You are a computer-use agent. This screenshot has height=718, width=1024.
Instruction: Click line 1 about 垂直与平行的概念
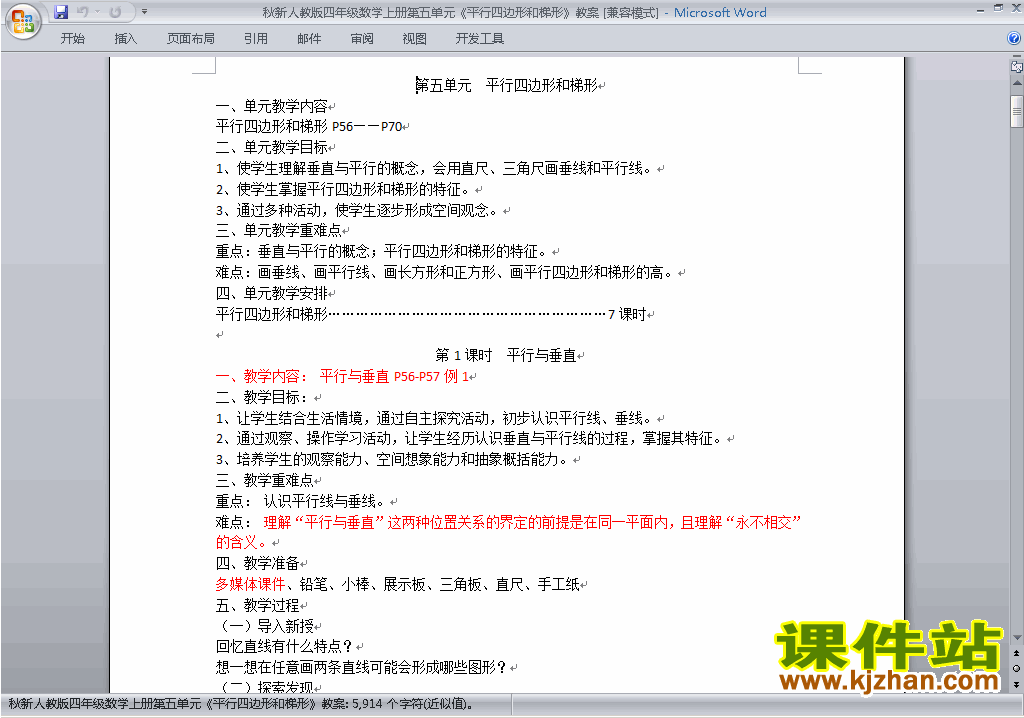click(436, 169)
